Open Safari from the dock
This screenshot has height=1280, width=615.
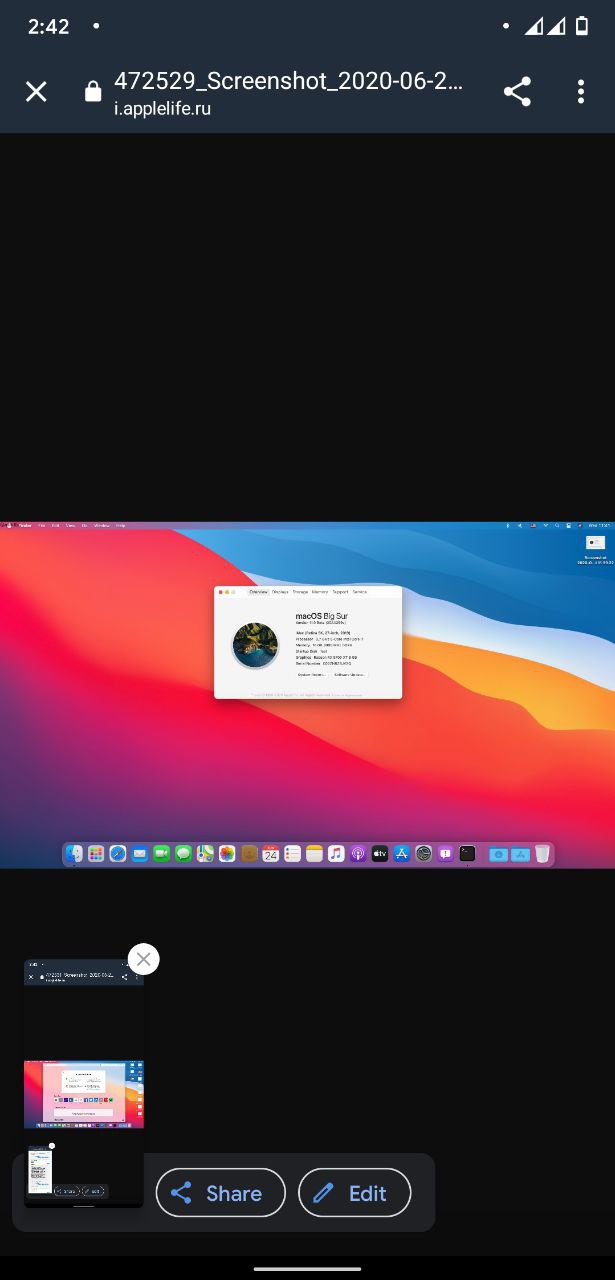point(118,854)
